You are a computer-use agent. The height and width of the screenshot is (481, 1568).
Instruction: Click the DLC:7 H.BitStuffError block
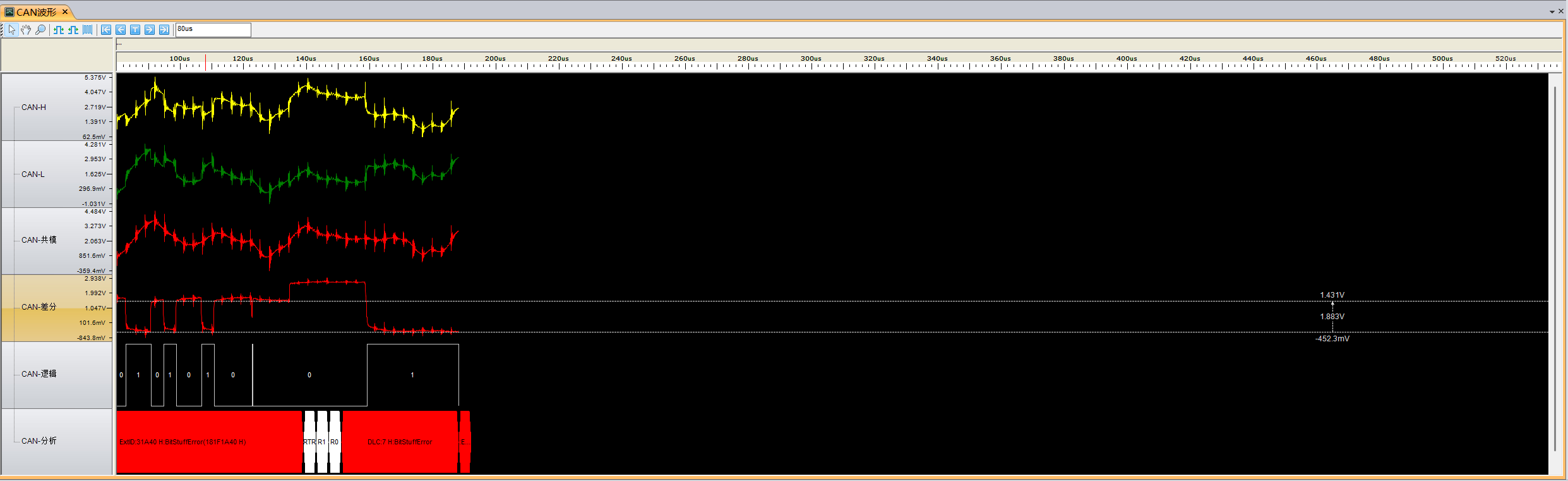click(400, 442)
